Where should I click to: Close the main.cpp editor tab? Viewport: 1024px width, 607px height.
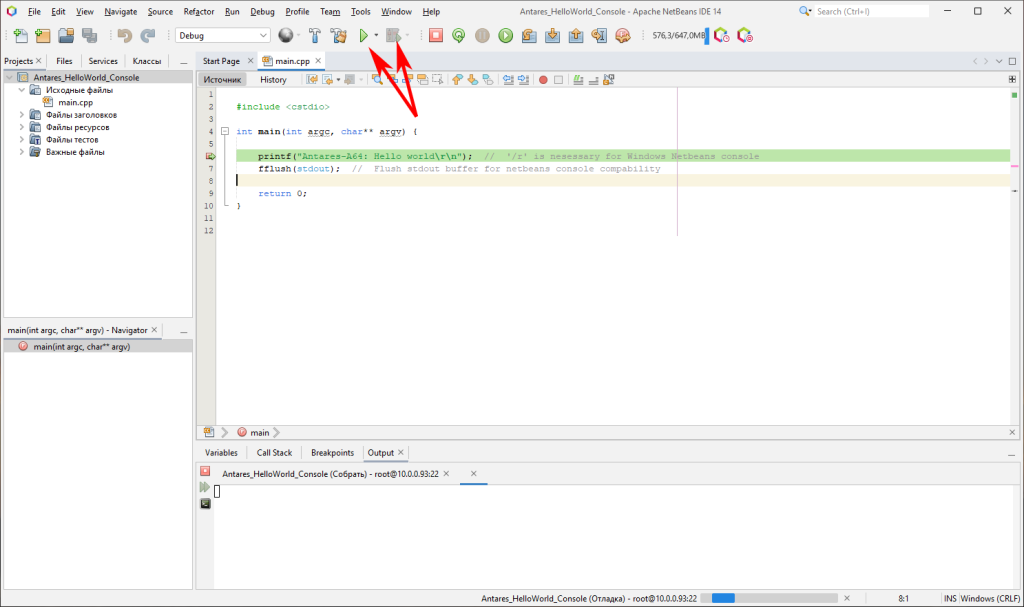coord(318,61)
